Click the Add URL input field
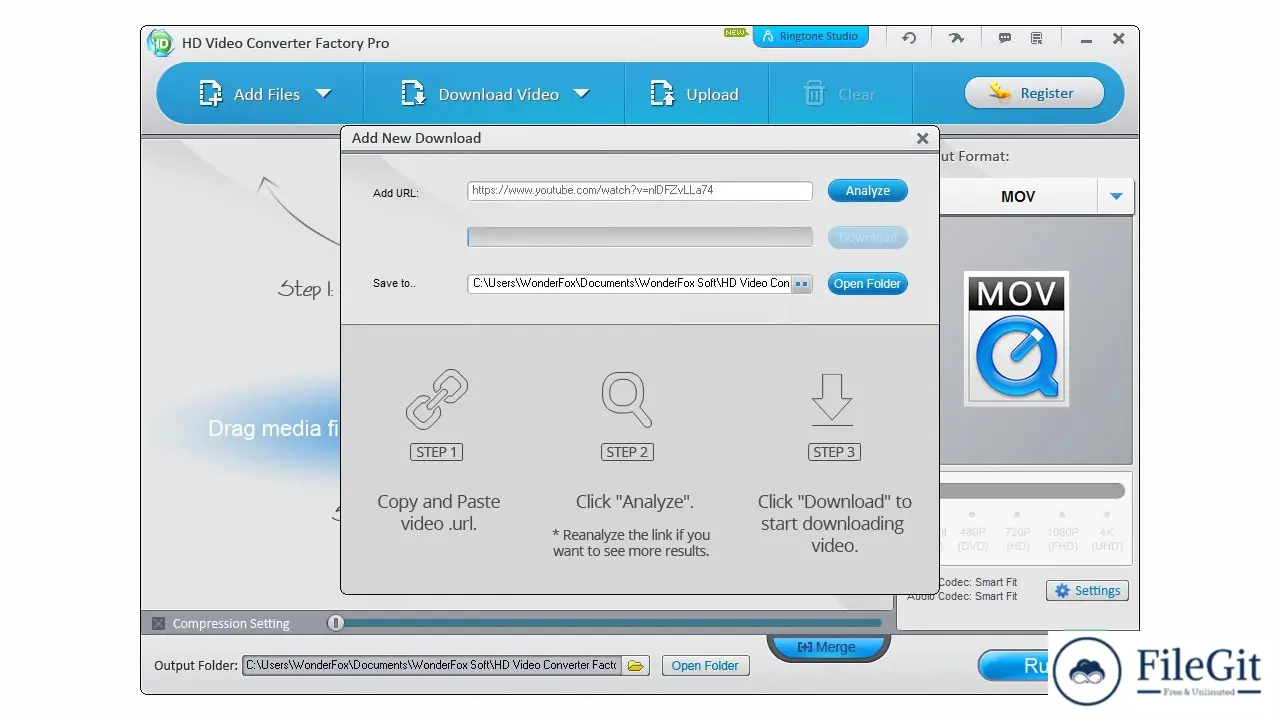The width and height of the screenshot is (1280, 720). 640,190
